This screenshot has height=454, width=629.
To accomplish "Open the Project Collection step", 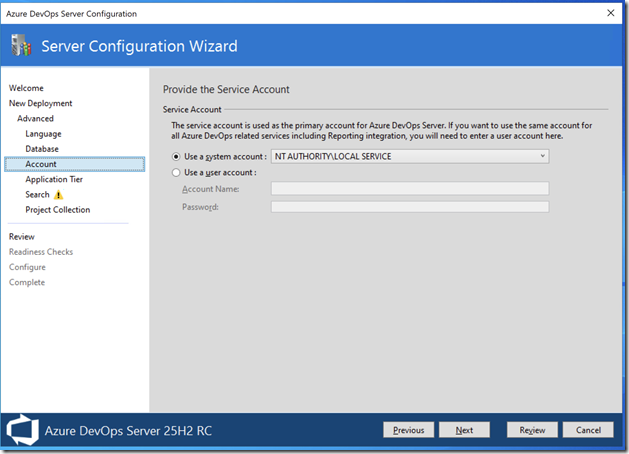I will 57,210.
